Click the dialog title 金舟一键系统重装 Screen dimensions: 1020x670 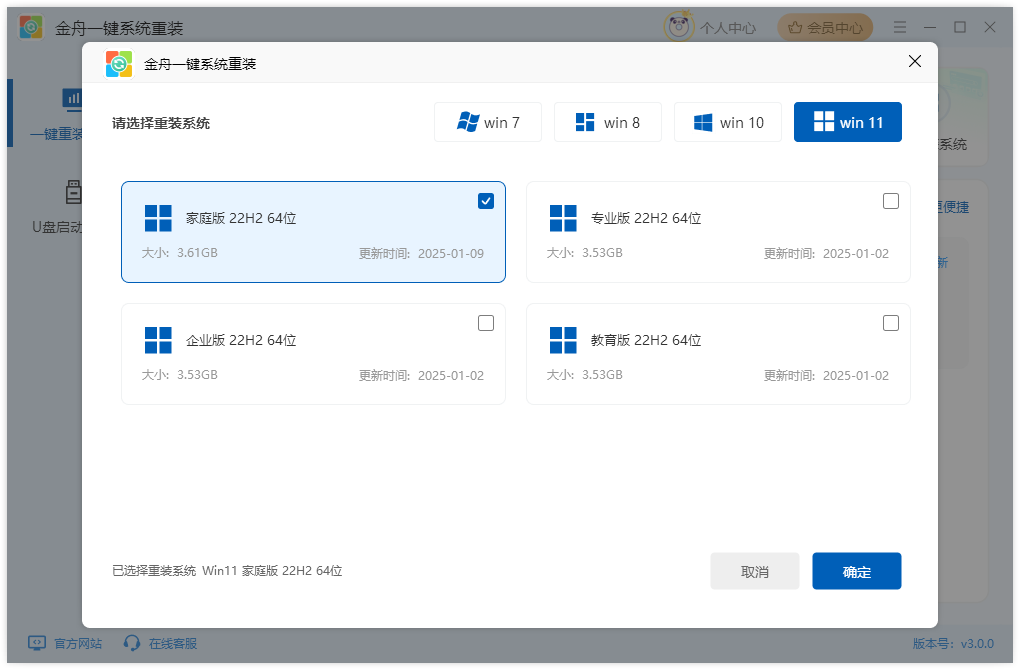200,64
